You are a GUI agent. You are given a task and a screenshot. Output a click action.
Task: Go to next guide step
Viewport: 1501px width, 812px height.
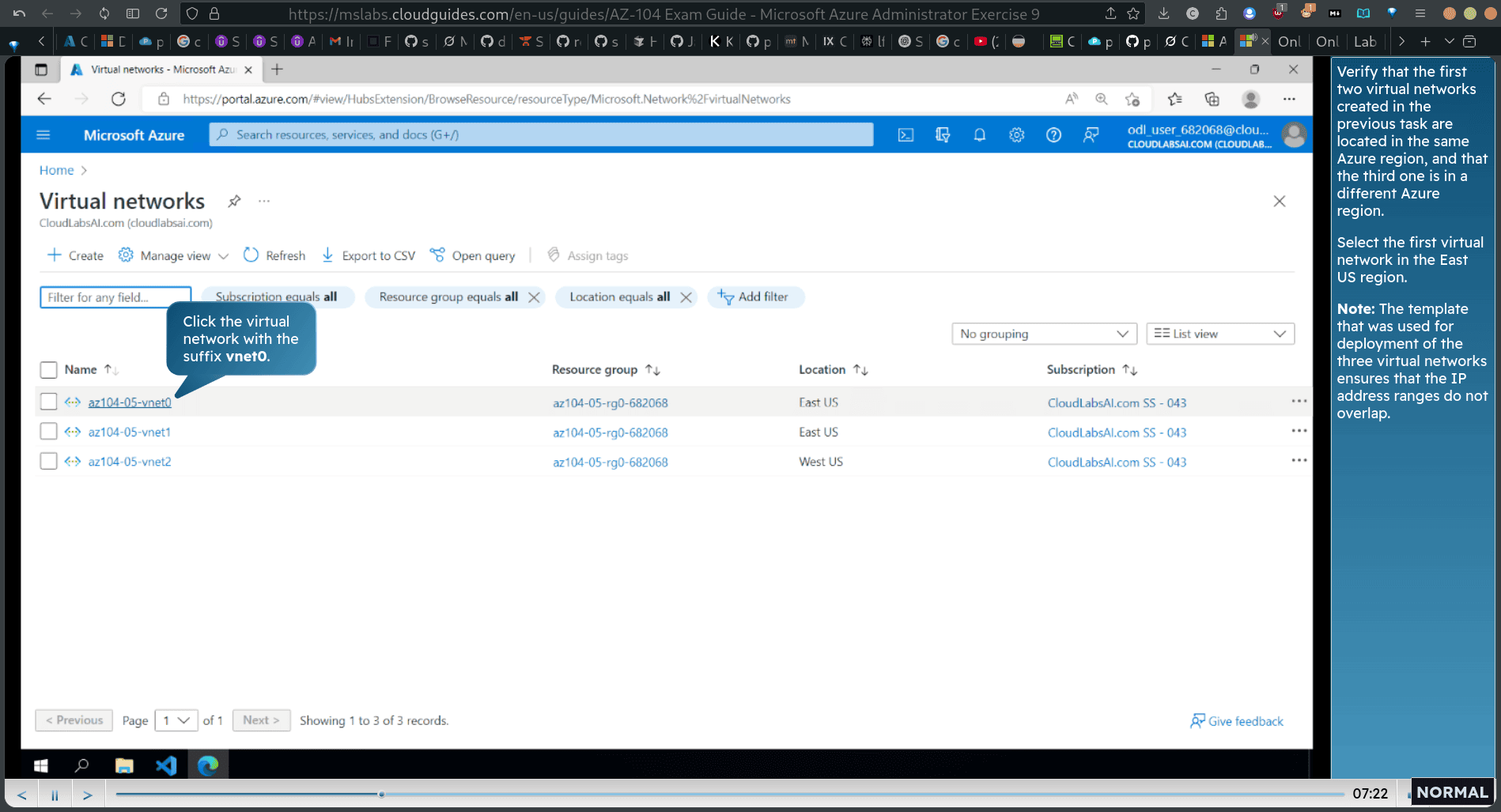(88, 795)
